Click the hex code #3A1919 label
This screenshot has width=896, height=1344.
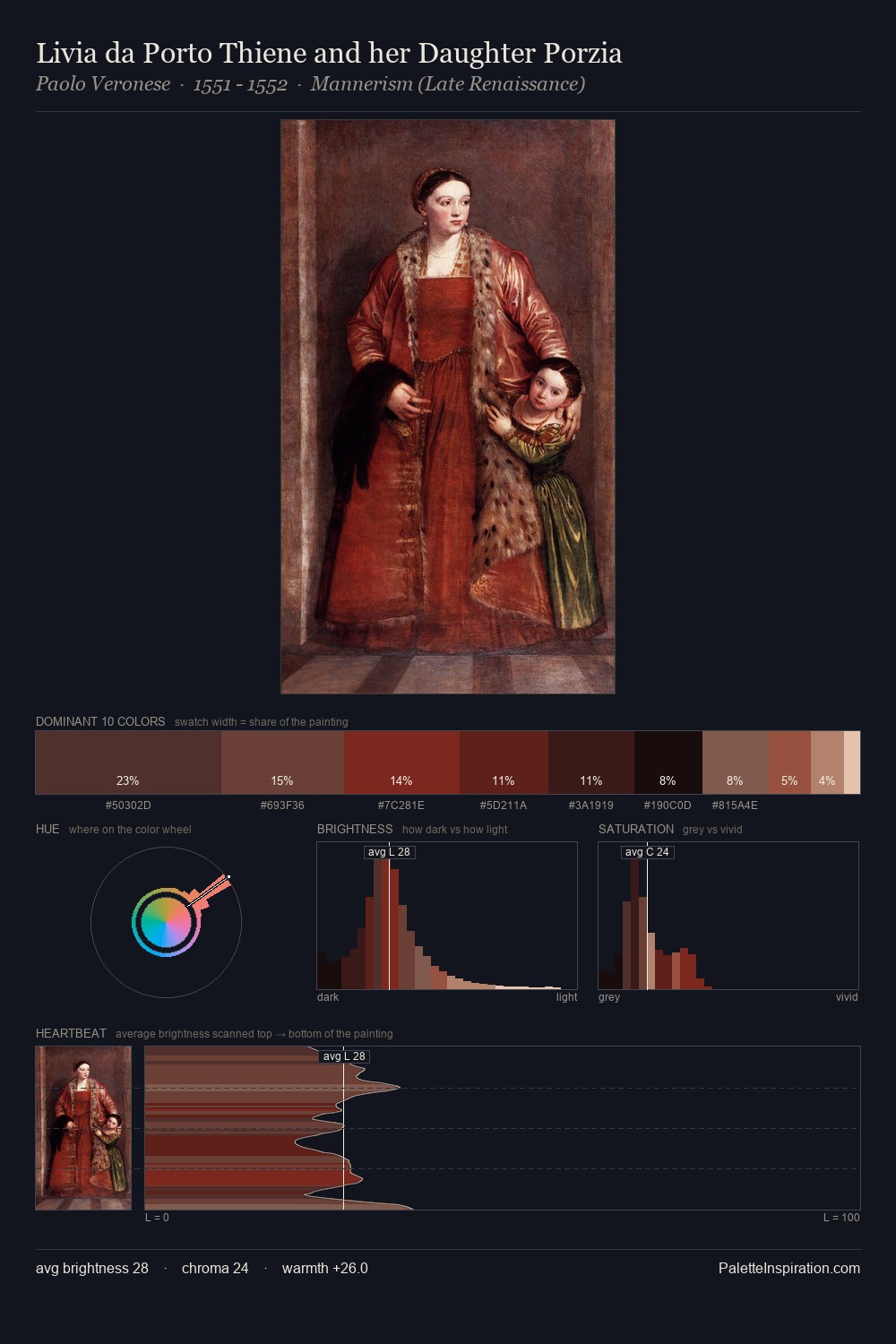coord(591,806)
